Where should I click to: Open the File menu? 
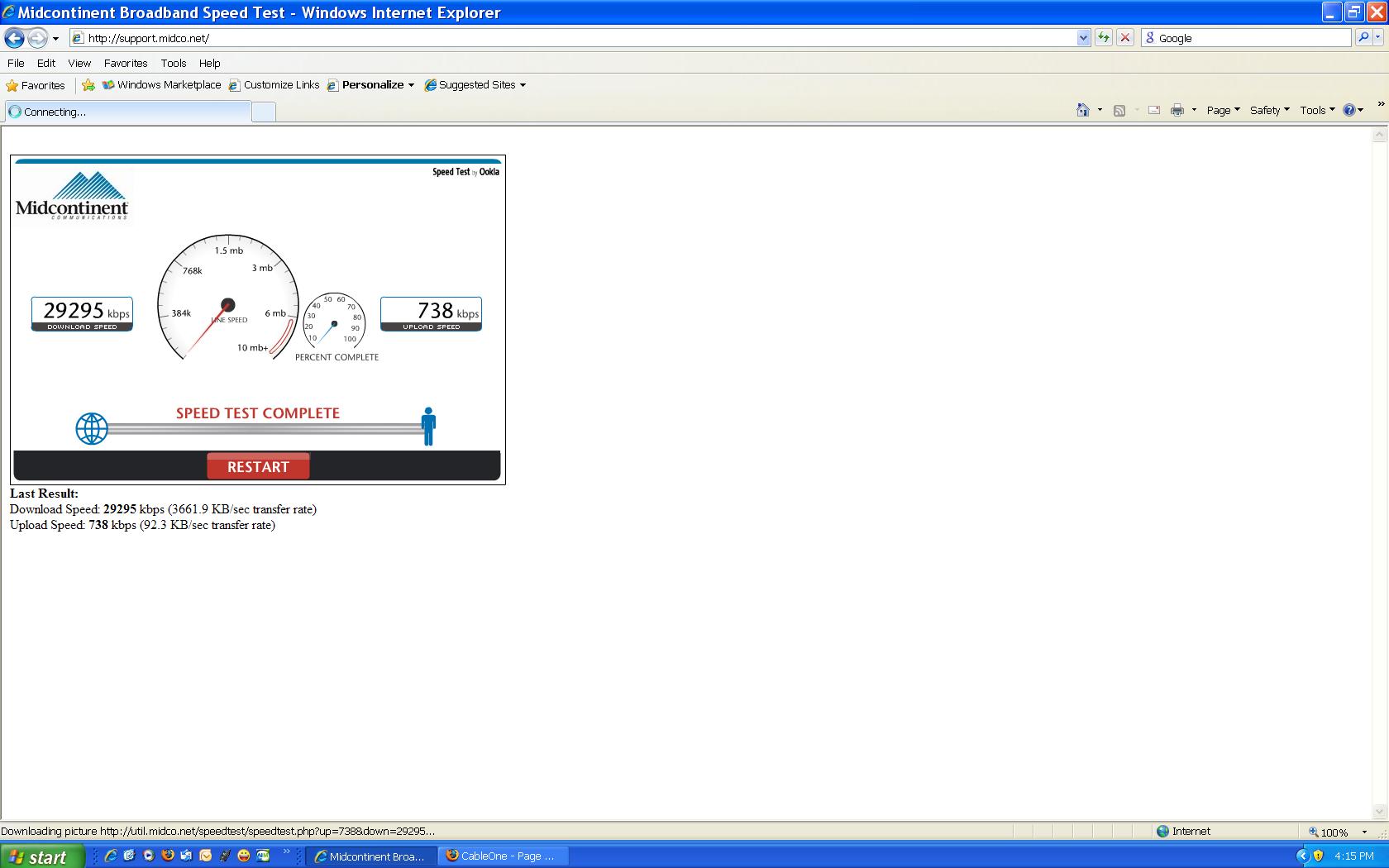pyautogui.click(x=16, y=63)
